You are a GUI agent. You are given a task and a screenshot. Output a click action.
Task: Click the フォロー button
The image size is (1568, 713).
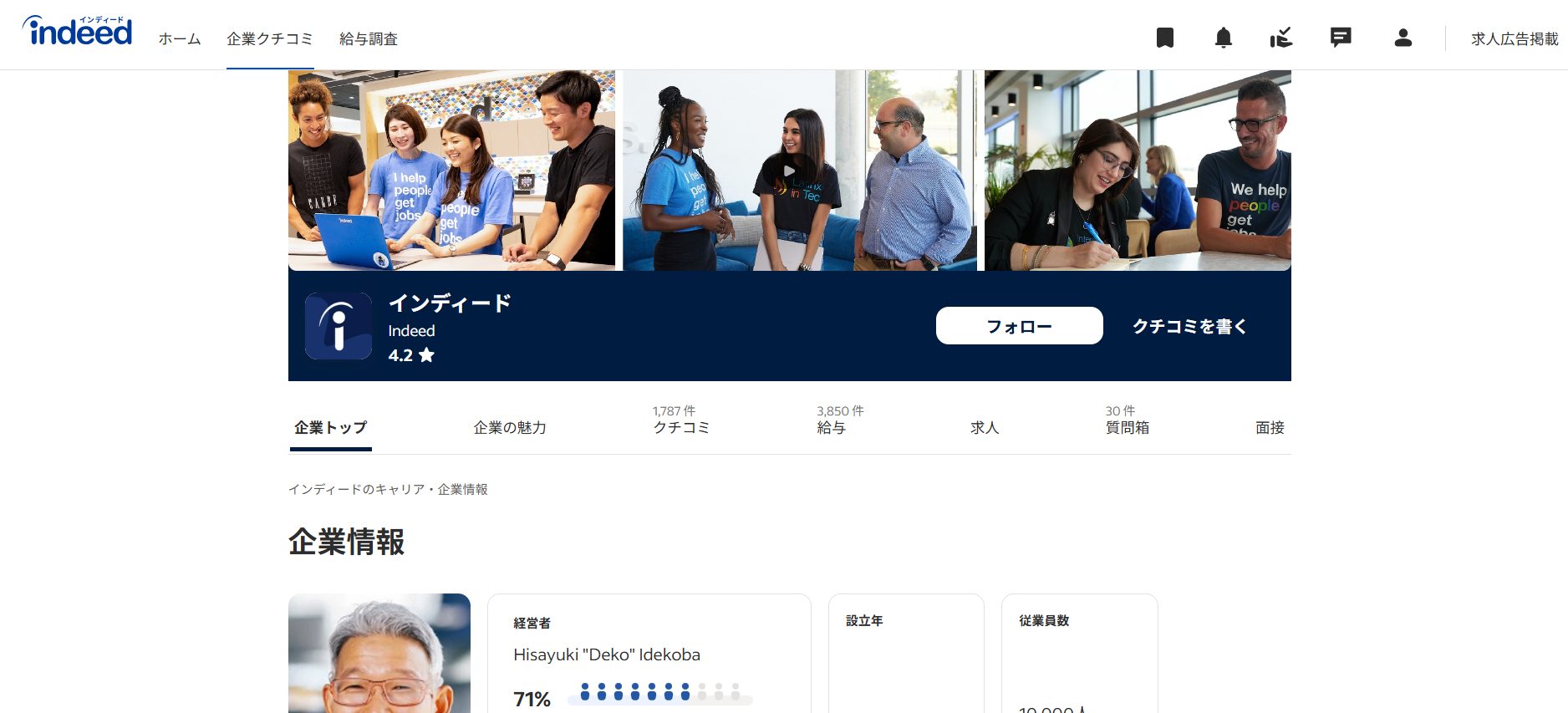pyautogui.click(x=1019, y=325)
